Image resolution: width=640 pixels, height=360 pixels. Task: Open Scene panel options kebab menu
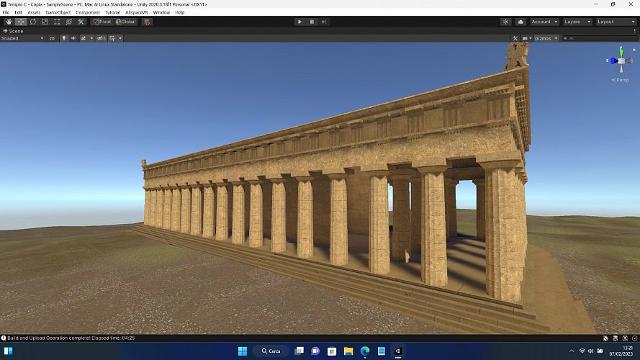point(635,31)
